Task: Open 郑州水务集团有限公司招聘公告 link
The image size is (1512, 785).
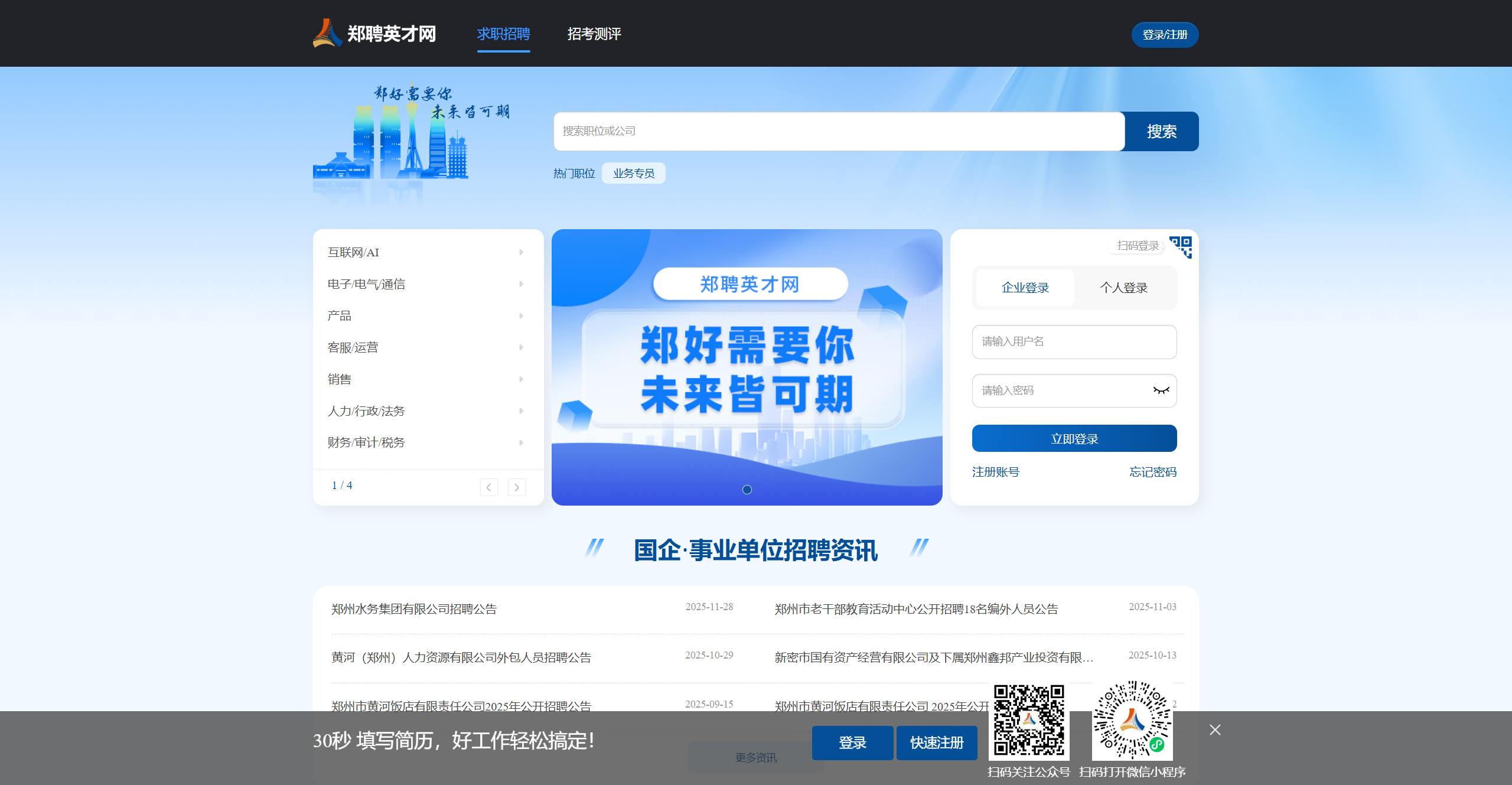Action: tap(414, 609)
